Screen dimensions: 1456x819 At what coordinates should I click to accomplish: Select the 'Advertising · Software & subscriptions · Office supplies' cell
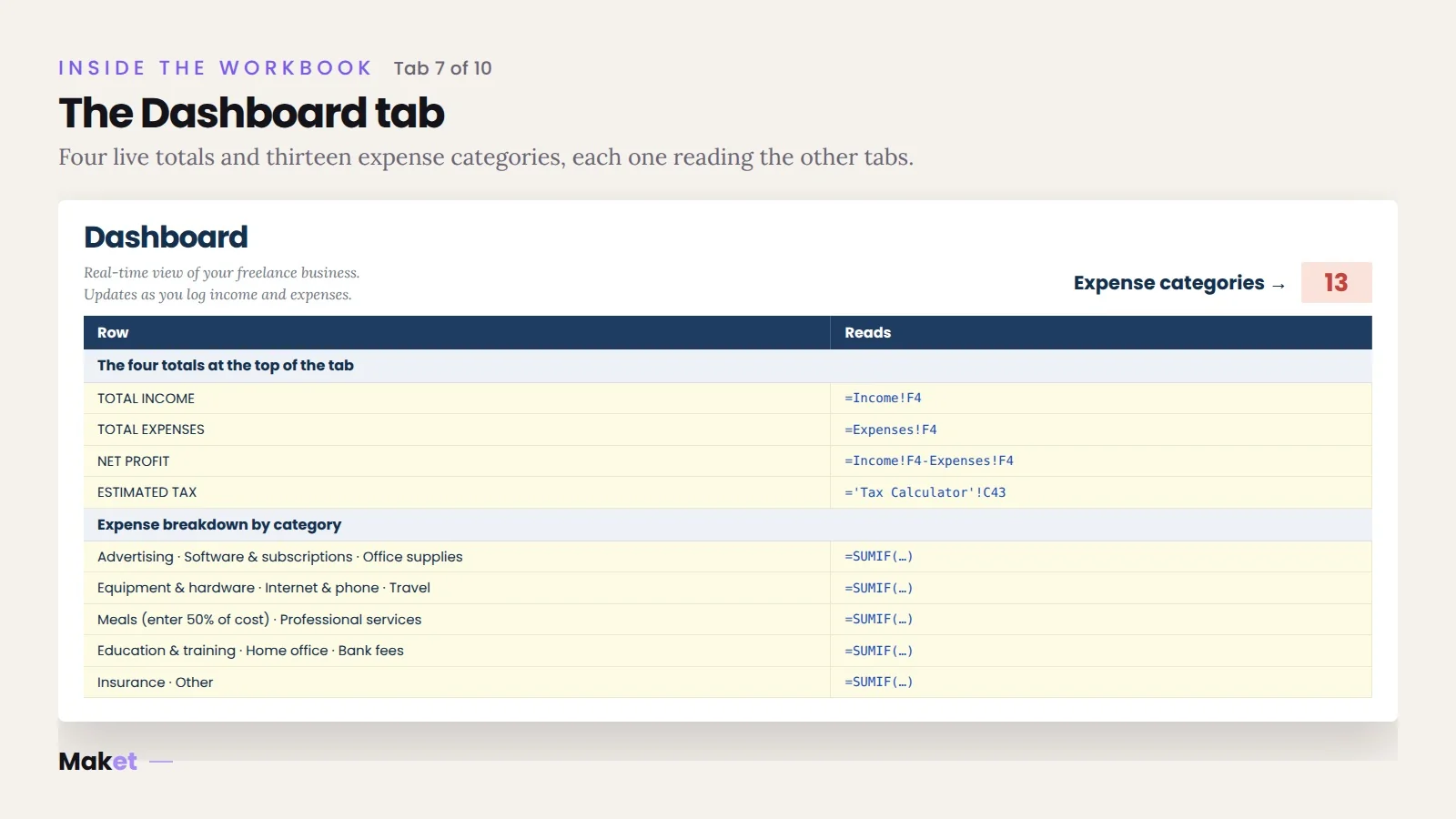(x=457, y=557)
